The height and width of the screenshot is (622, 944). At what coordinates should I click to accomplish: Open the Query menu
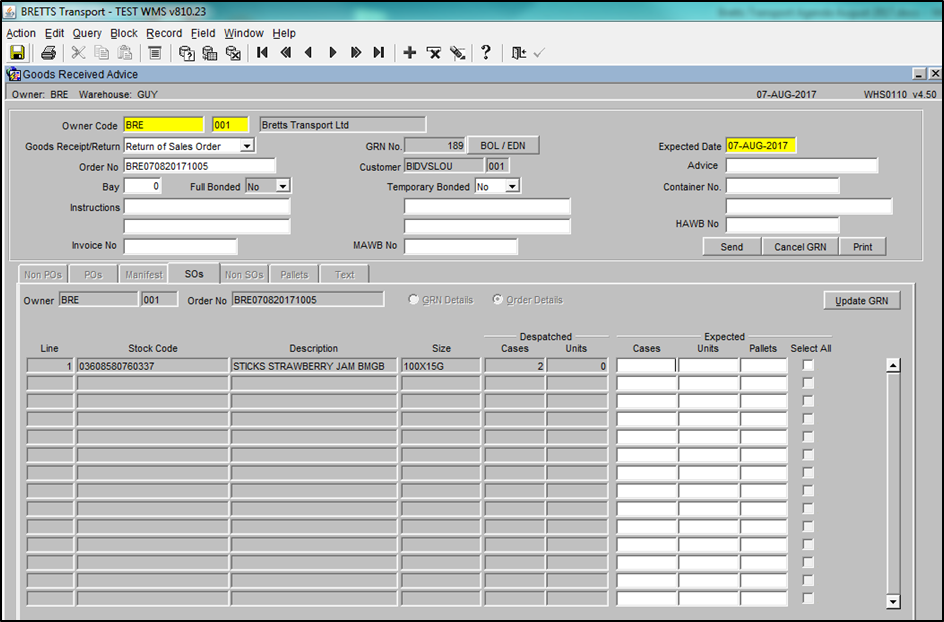pyautogui.click(x=87, y=33)
